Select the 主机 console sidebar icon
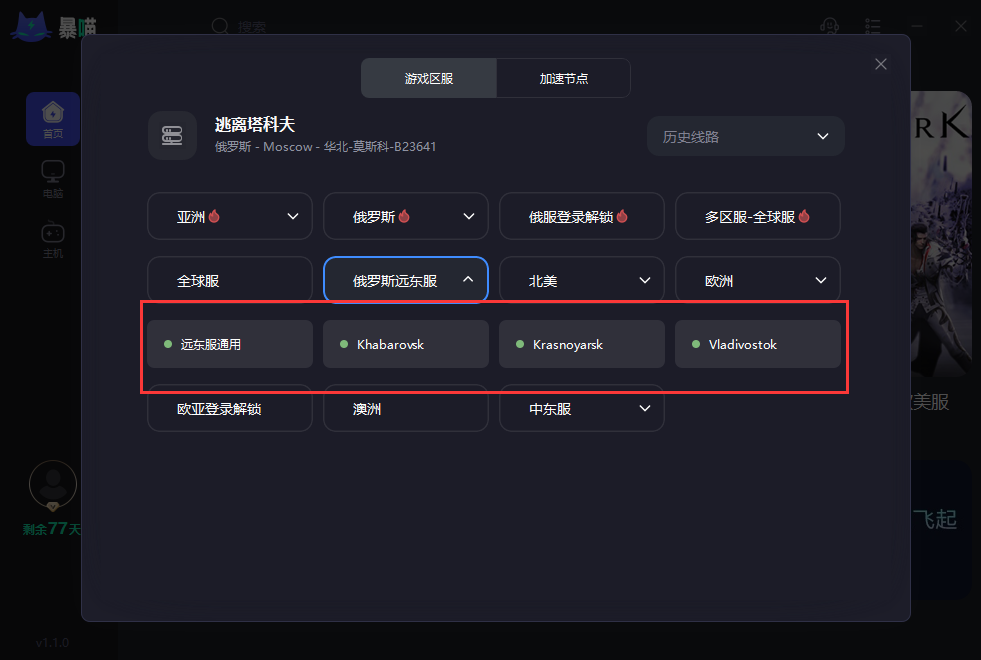 53,239
